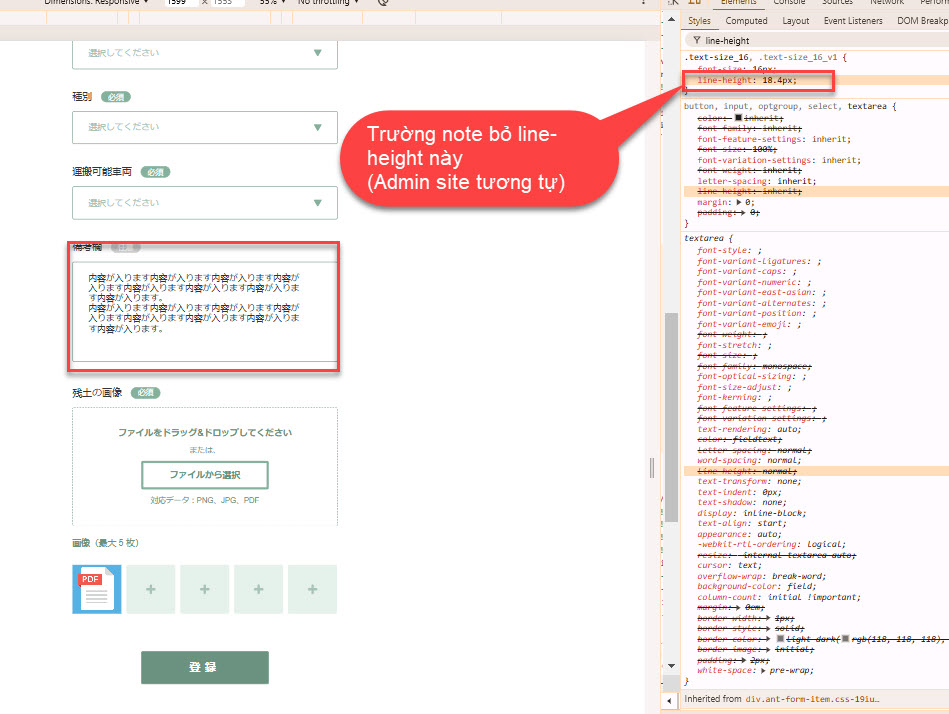
Task: Click the filter funnel icon in Styles
Action: click(696, 41)
